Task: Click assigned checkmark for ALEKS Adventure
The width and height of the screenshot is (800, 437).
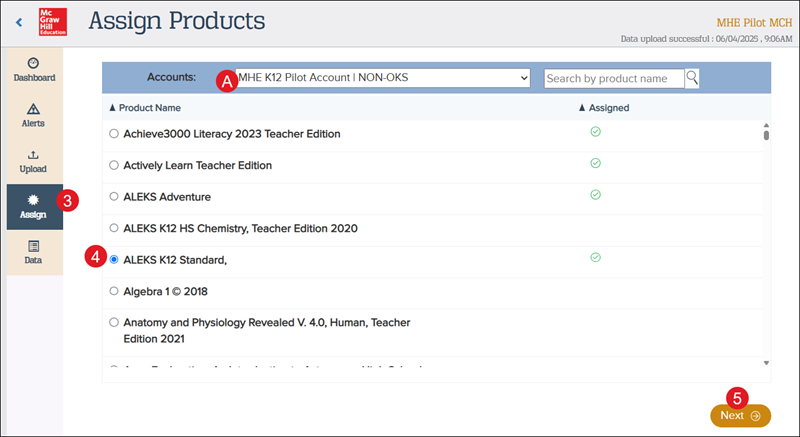Action: (595, 194)
